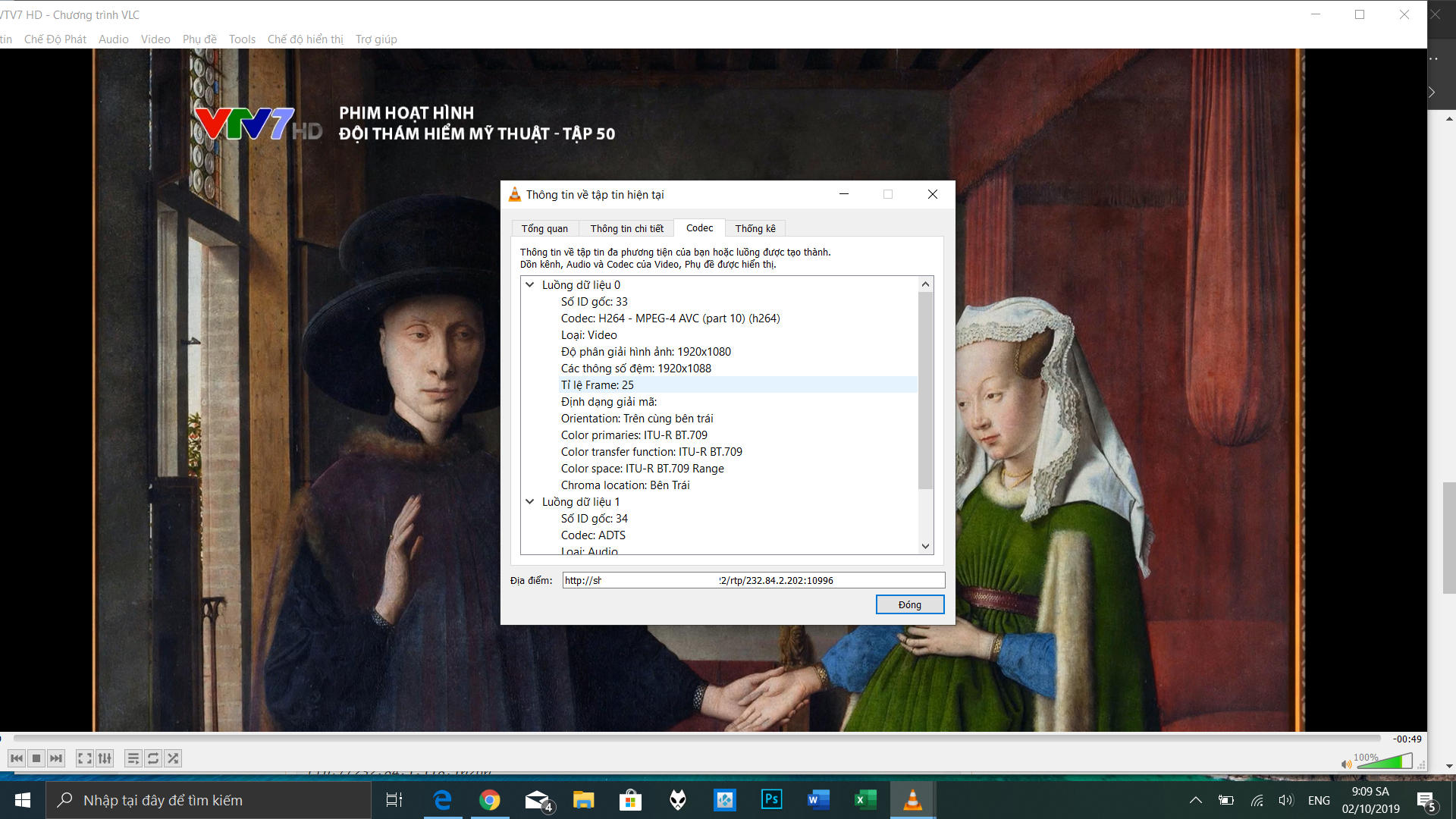Open the Chế độ hiển thị menu
The image size is (1456, 819).
(x=306, y=39)
